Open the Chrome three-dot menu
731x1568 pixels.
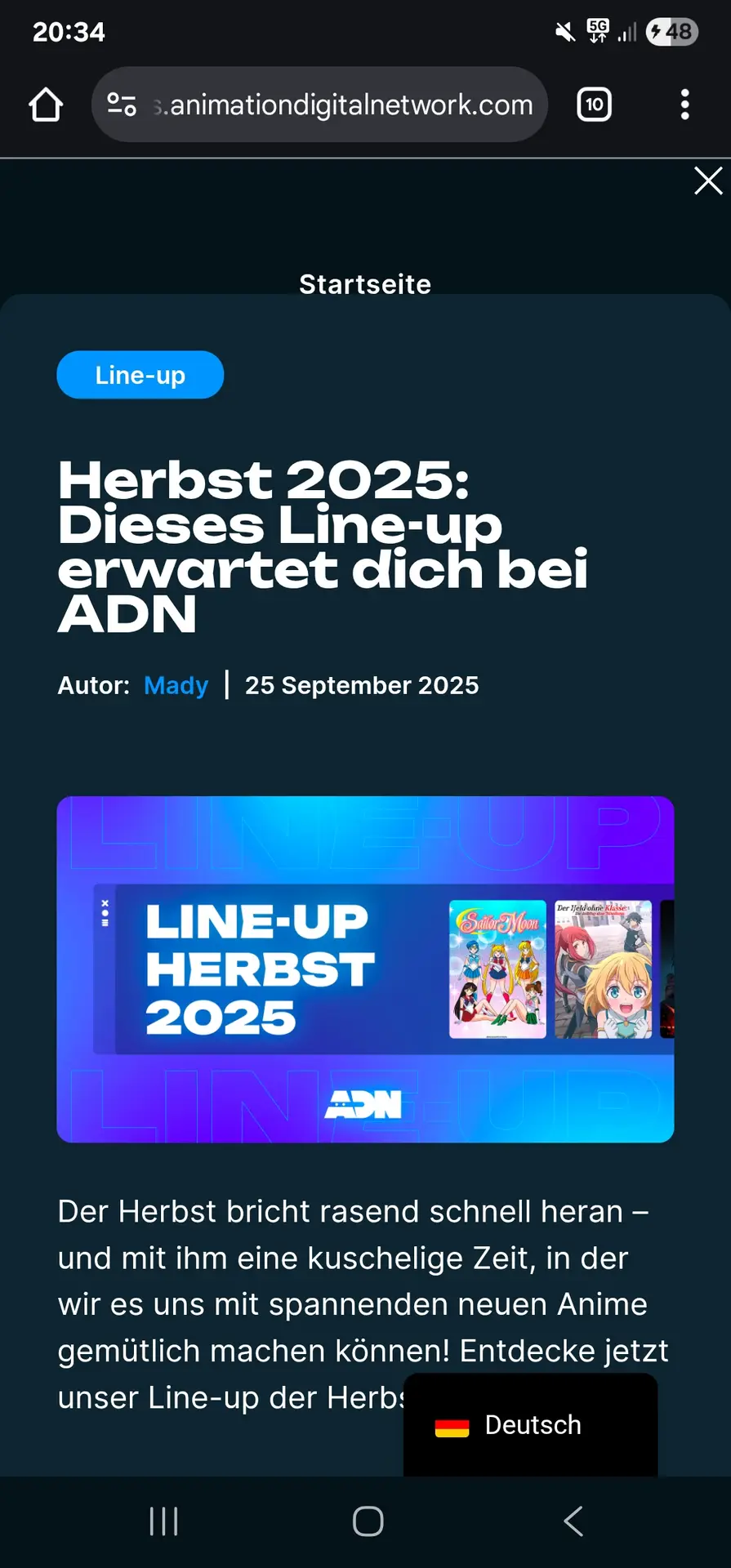click(x=684, y=105)
